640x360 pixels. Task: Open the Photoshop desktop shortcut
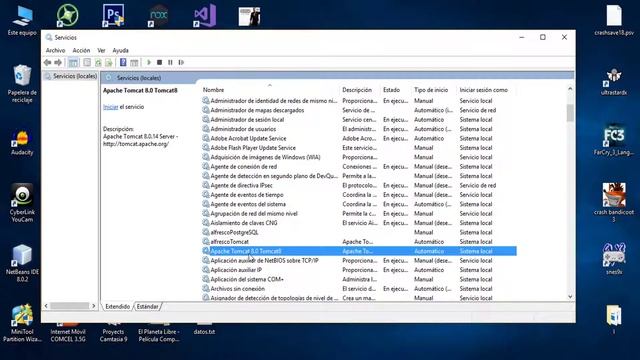pos(113,16)
